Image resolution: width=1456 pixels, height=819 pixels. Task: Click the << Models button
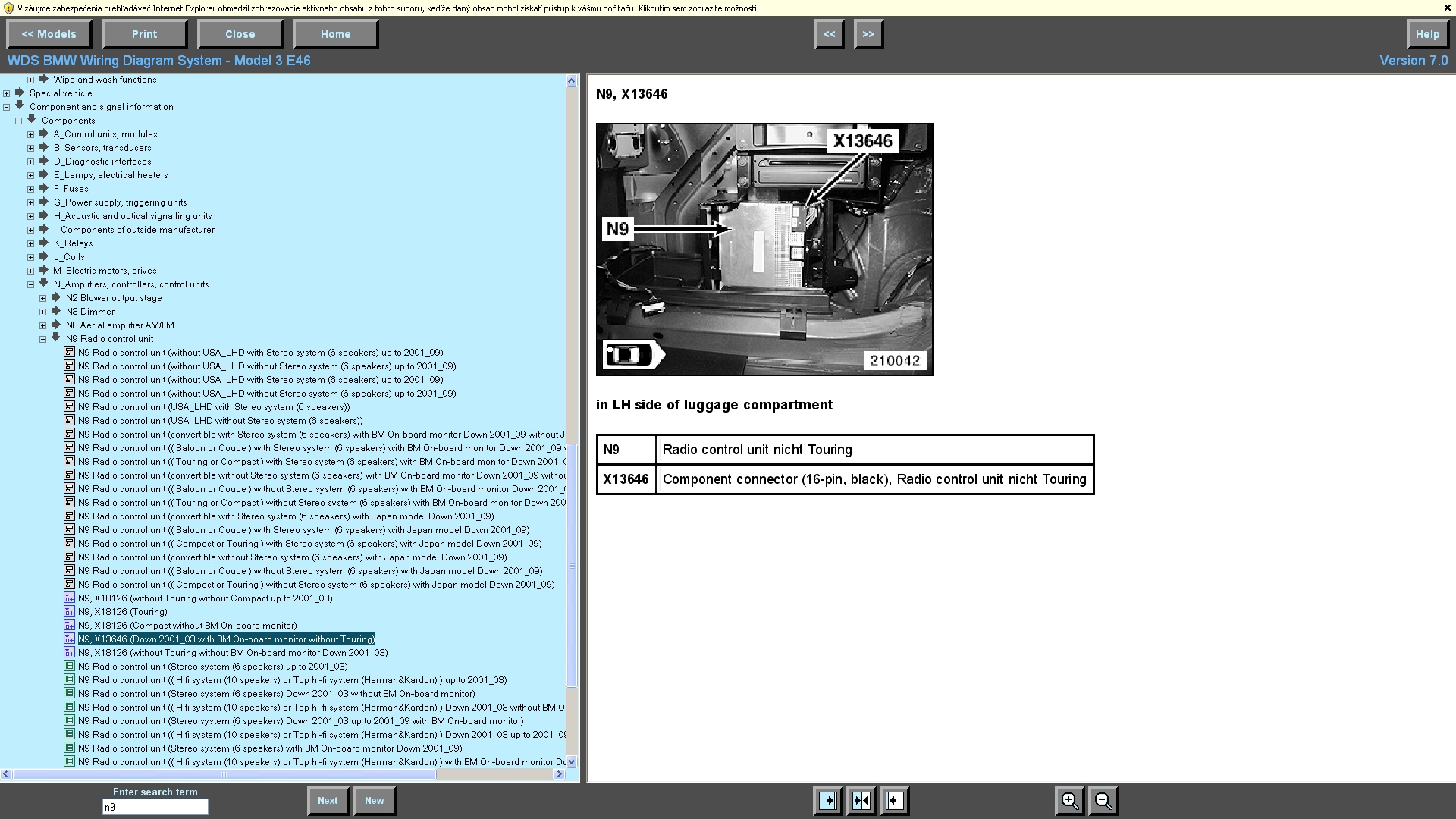[49, 34]
